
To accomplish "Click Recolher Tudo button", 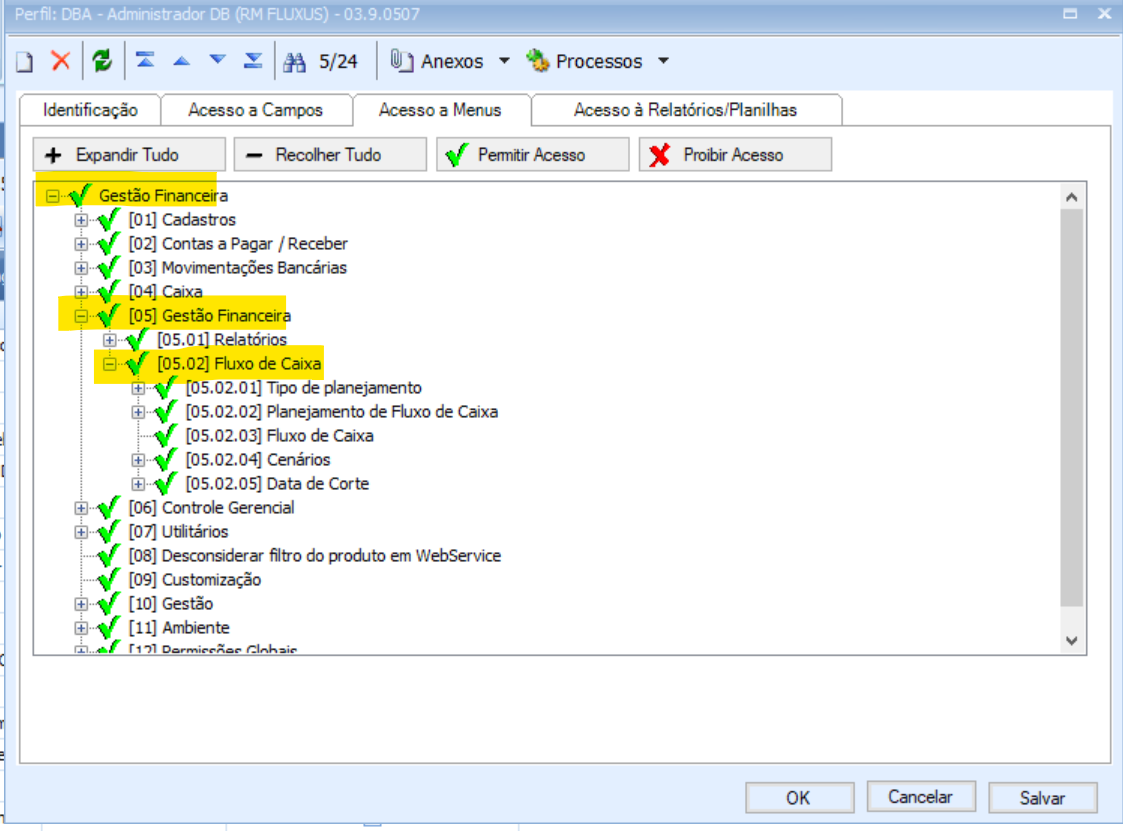I will (x=330, y=155).
